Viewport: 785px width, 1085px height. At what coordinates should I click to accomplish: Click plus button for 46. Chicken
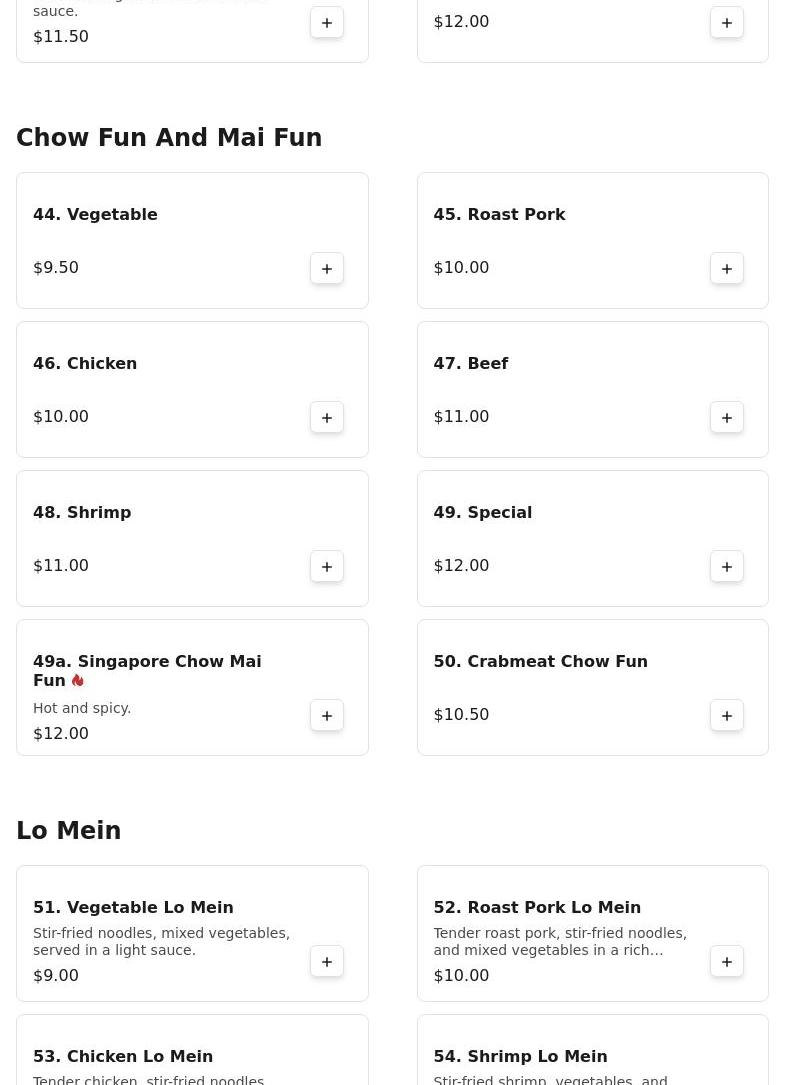click(x=327, y=417)
